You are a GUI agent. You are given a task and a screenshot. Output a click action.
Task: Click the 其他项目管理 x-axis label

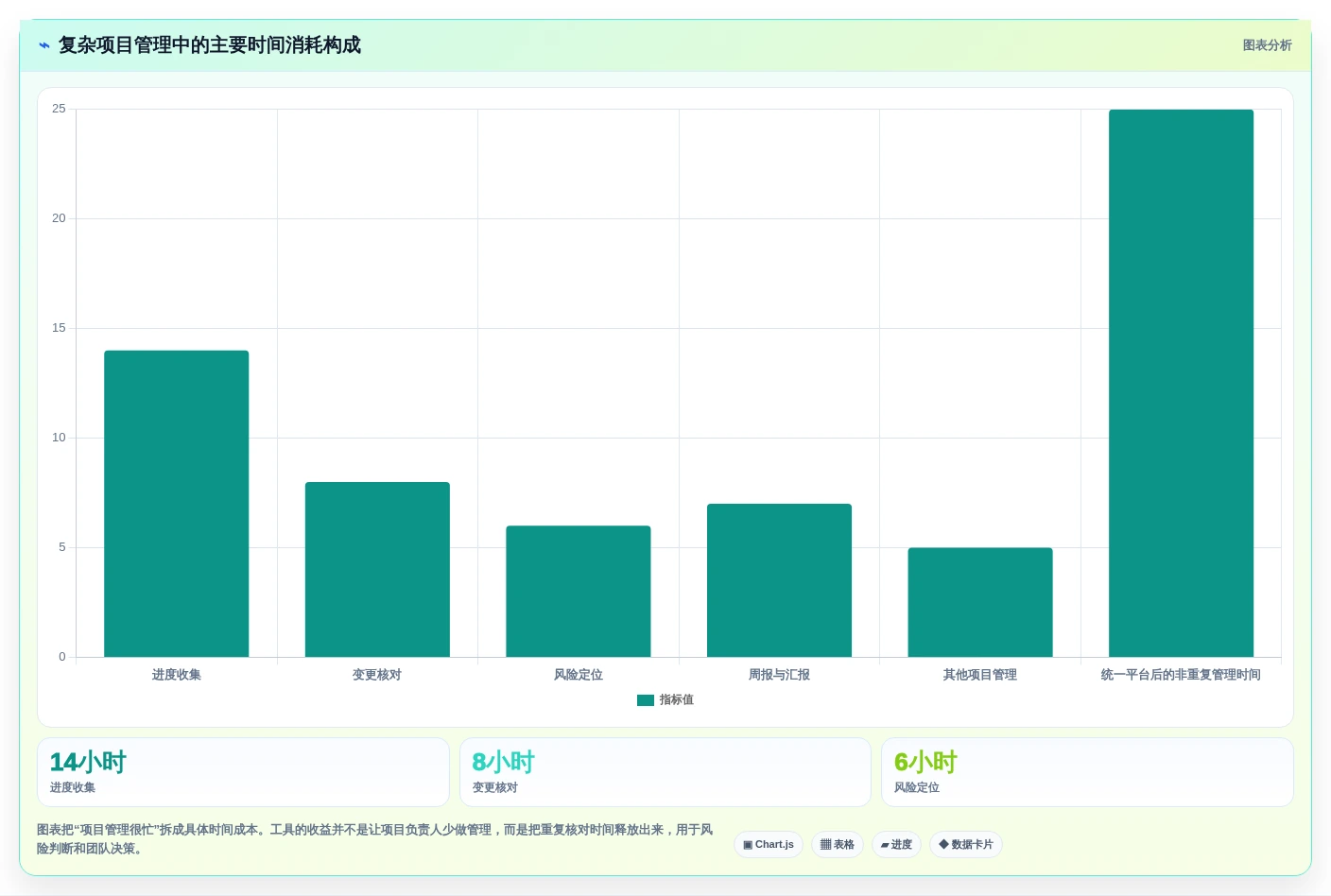tap(980, 675)
